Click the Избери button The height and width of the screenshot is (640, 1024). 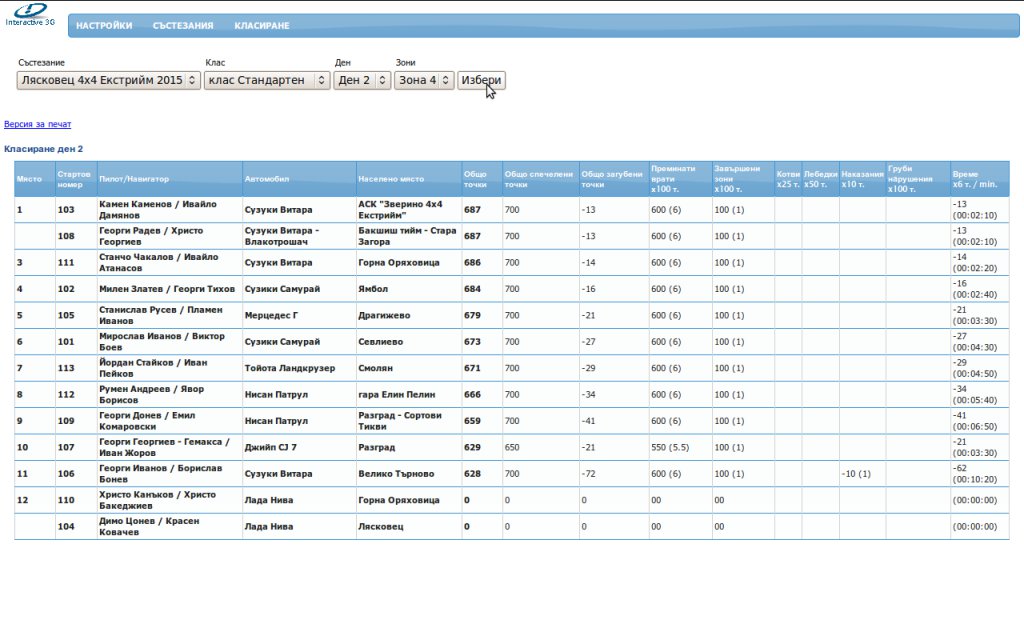click(x=481, y=80)
